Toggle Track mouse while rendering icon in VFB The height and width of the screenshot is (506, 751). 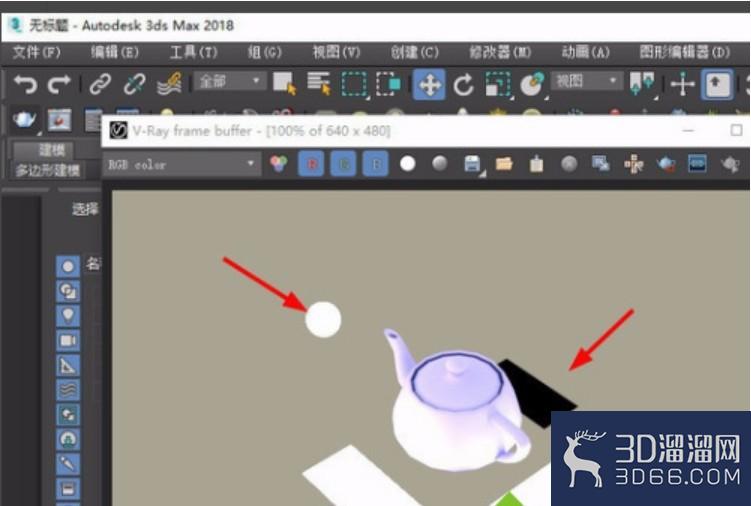pos(634,164)
